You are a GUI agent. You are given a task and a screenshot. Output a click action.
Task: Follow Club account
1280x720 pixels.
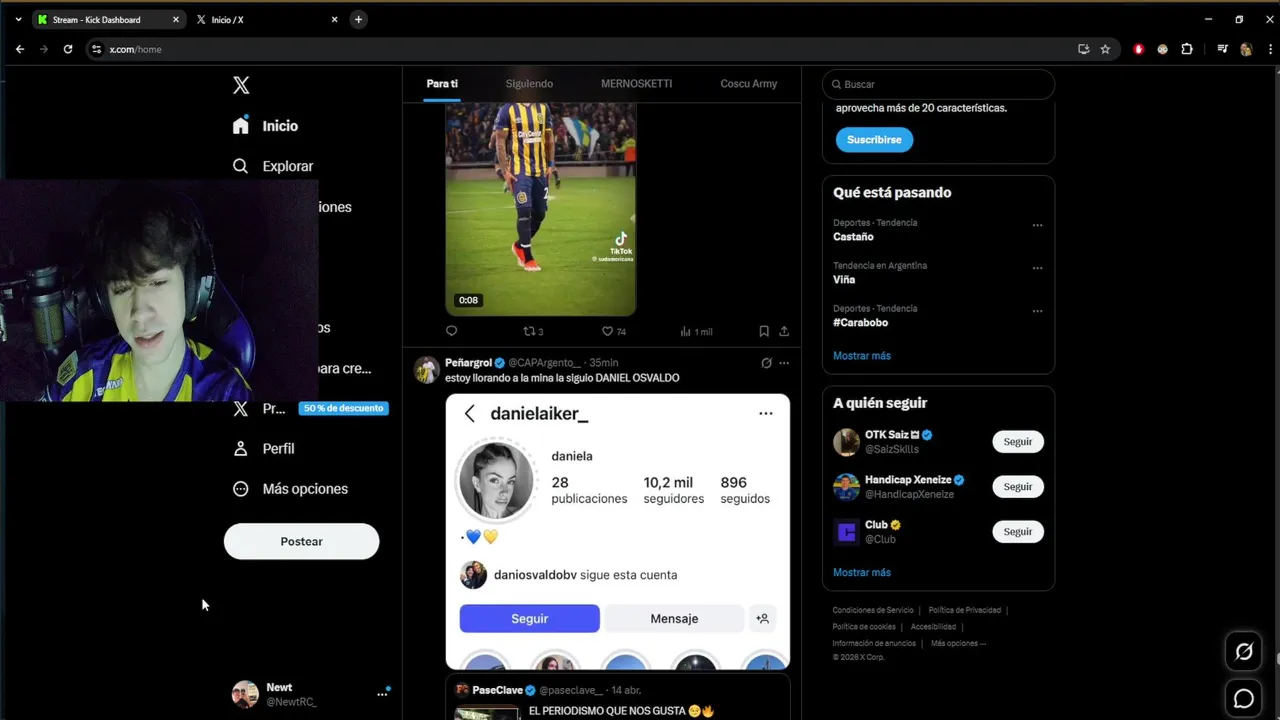click(1017, 532)
